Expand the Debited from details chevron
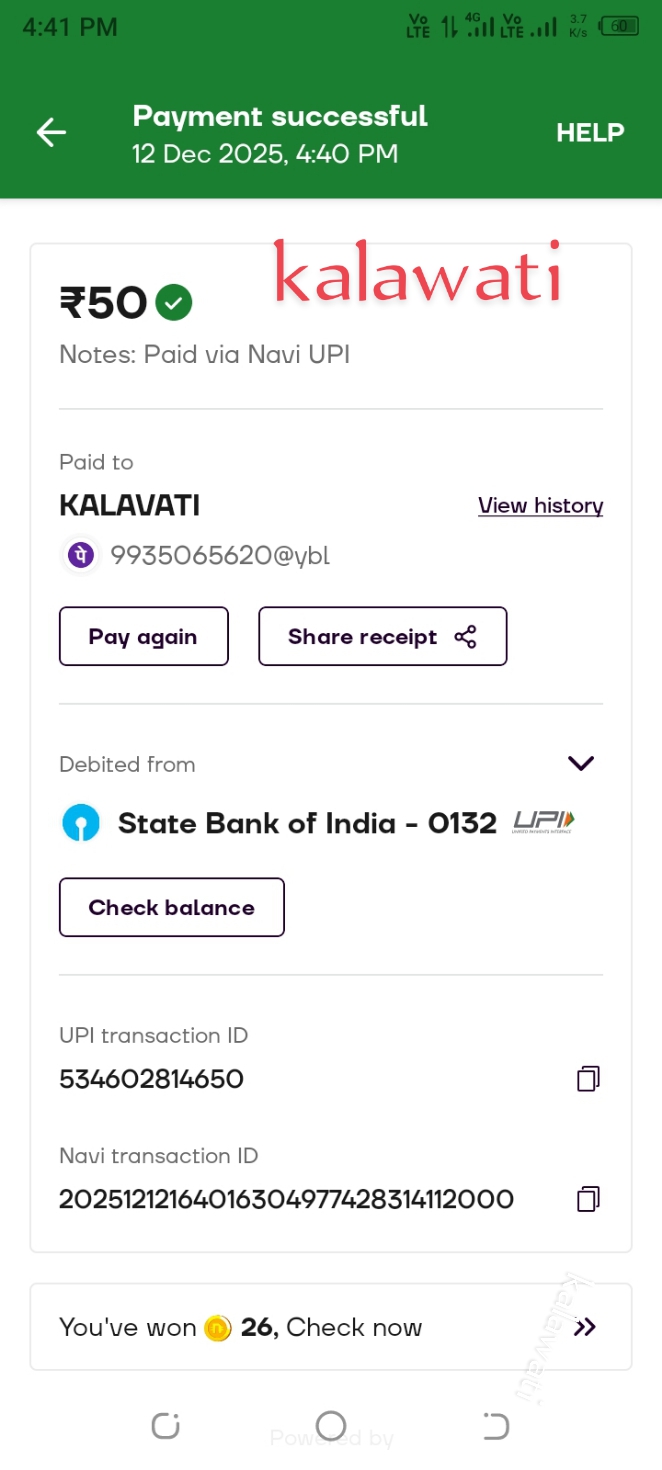Screen dimensions: 662x1470 (x=581, y=764)
